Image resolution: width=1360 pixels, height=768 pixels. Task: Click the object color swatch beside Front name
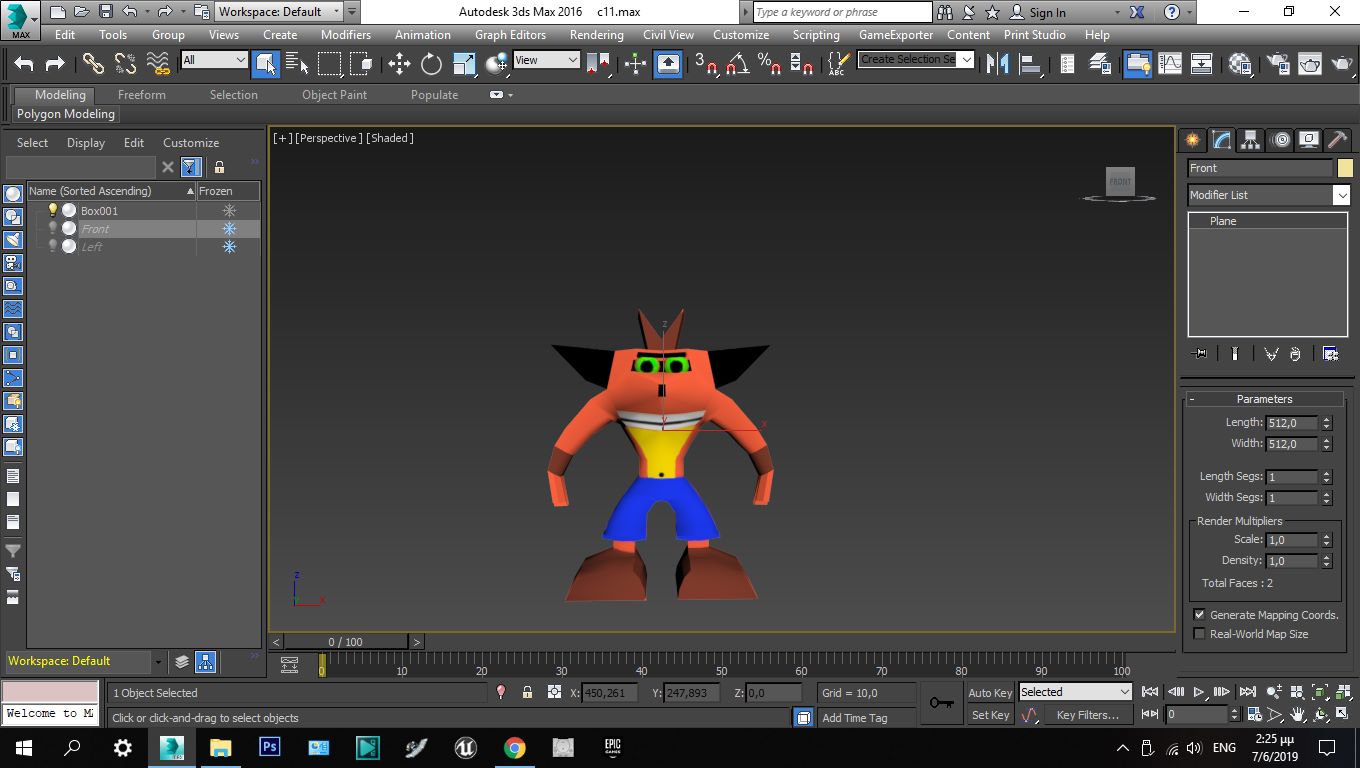tap(1345, 168)
